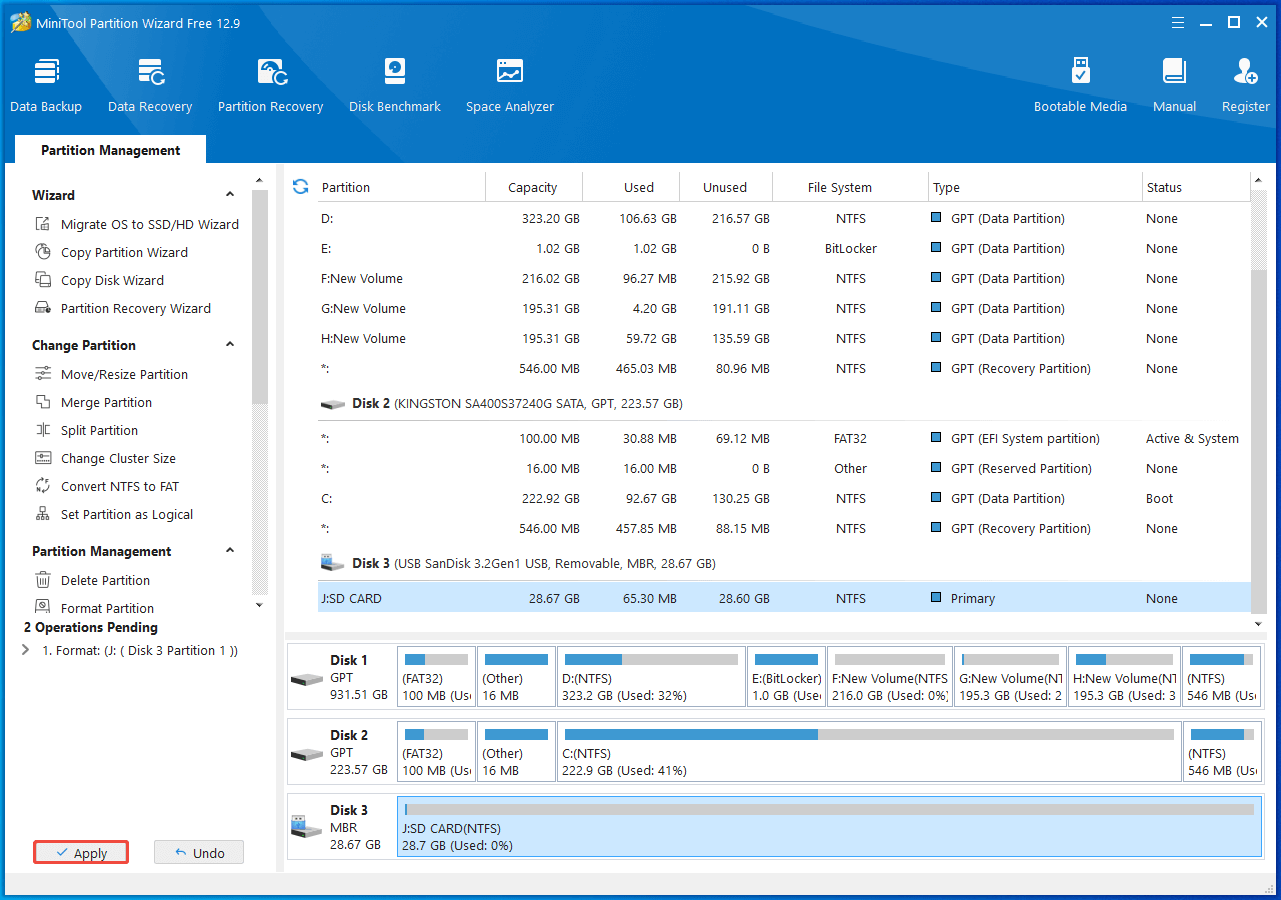Apply the pending operations
This screenshot has width=1281, height=900.
coord(80,852)
